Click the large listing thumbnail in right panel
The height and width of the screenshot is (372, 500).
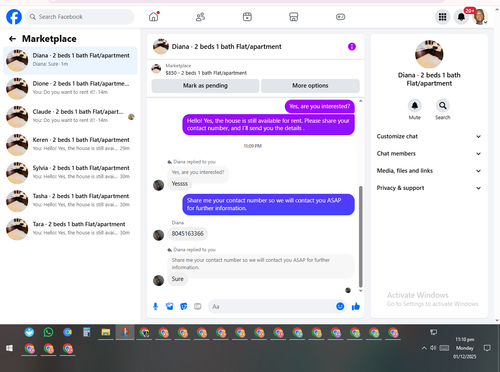pyautogui.click(x=429, y=54)
